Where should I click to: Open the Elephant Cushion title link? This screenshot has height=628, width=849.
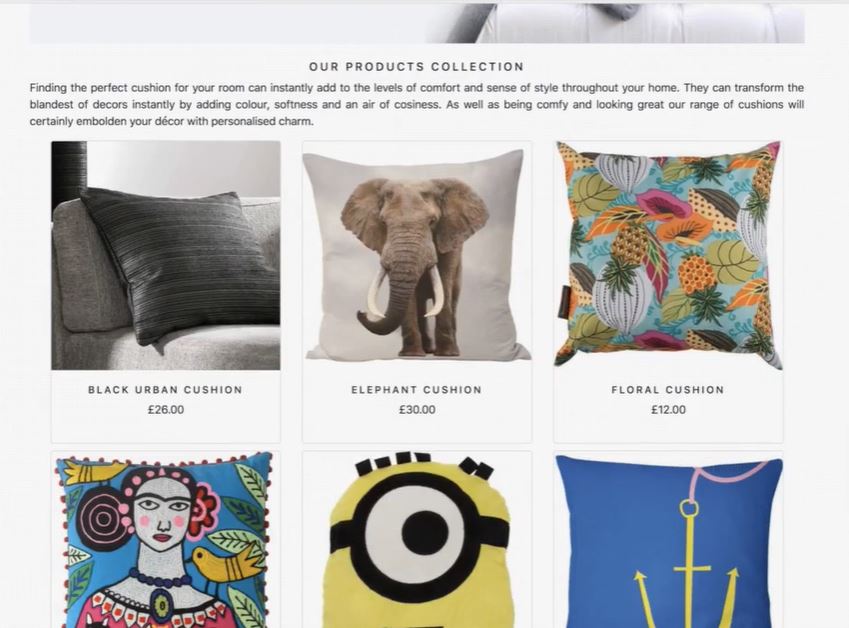(x=417, y=390)
